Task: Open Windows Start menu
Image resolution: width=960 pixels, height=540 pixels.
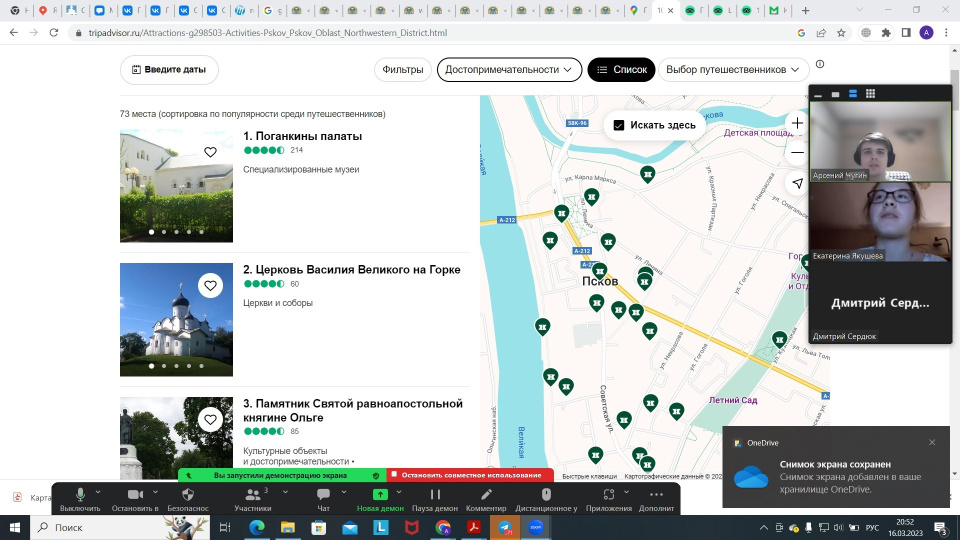Action: tap(15, 527)
